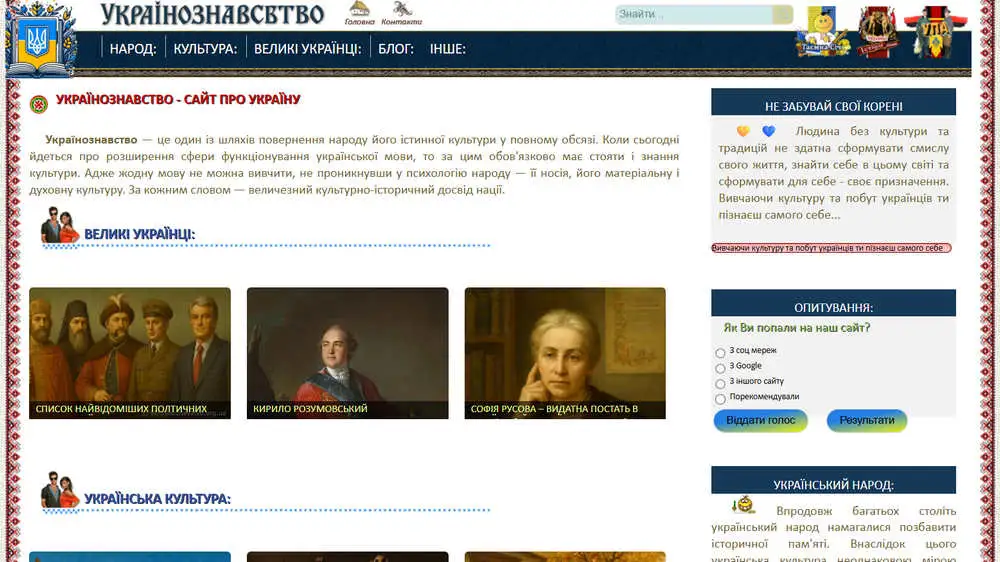Screen dimensions: 1000x562
Task: Click the Опитування: panel header
Action: (834, 303)
